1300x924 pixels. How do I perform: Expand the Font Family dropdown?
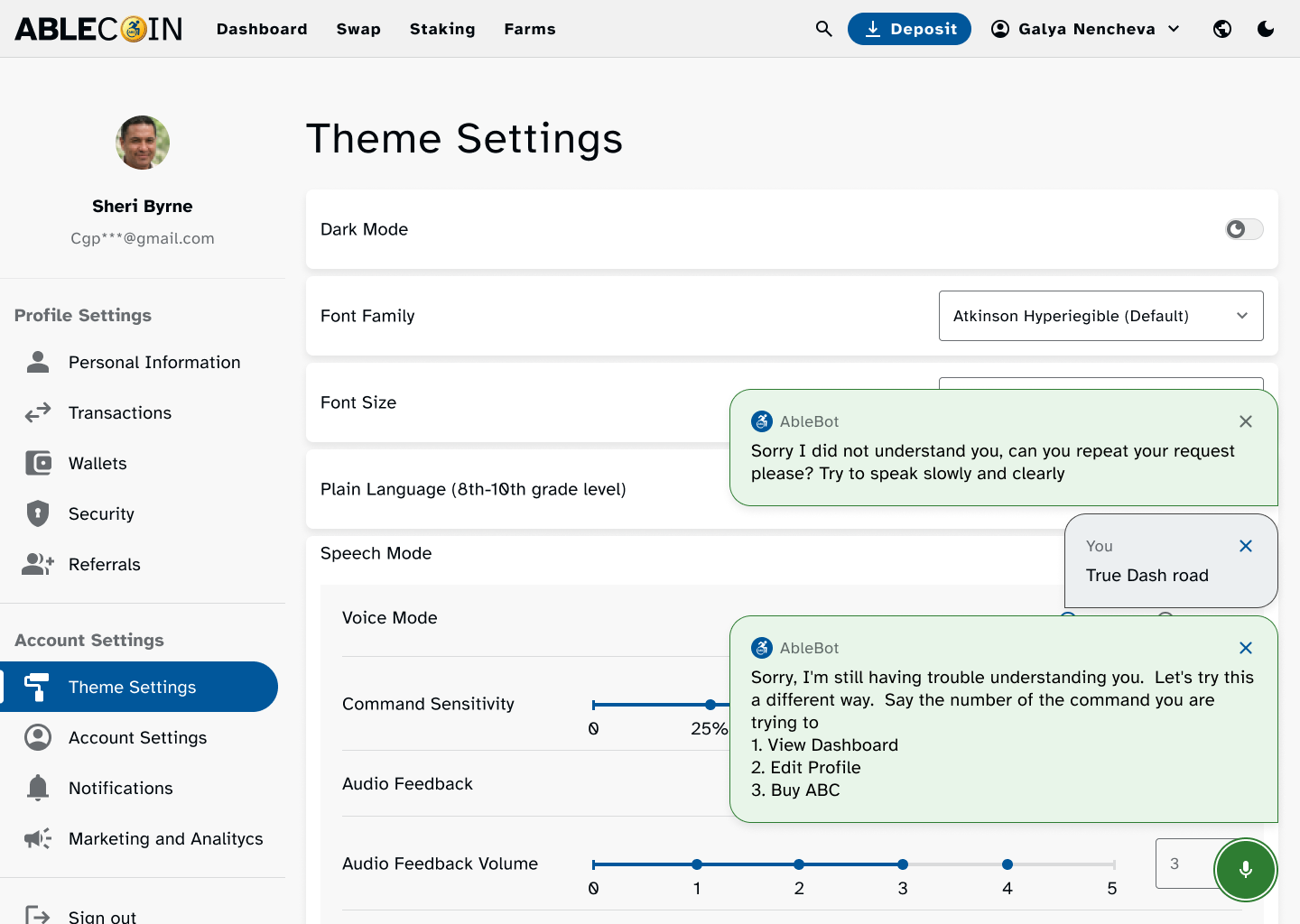(1100, 316)
